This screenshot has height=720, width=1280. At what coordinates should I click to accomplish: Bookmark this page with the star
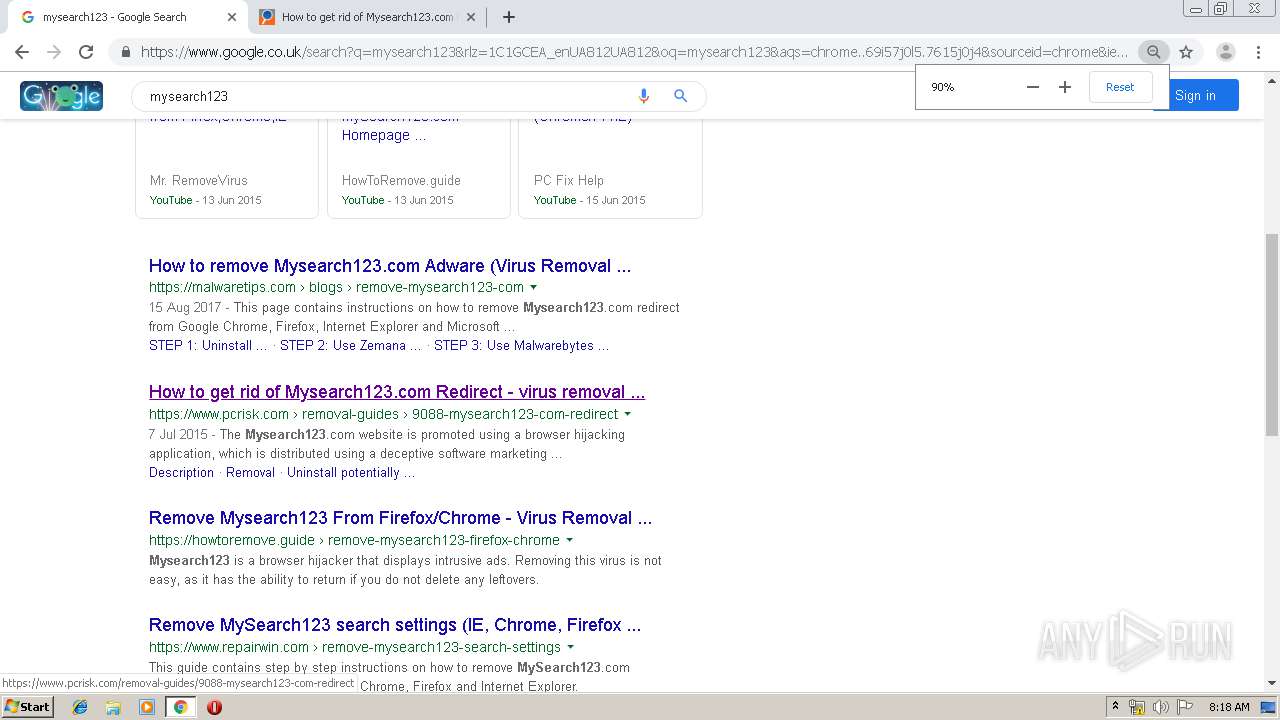(1186, 52)
